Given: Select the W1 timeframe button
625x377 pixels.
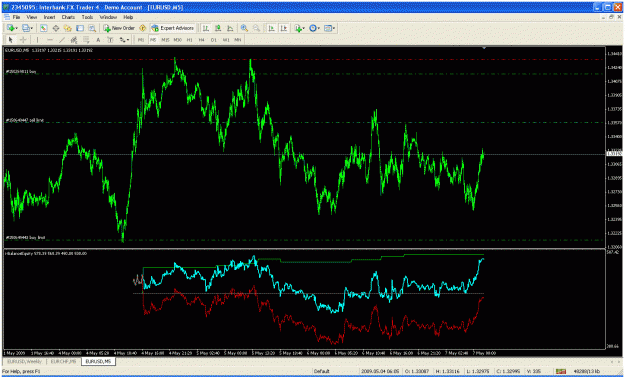Looking at the screenshot, I should point(226,40).
